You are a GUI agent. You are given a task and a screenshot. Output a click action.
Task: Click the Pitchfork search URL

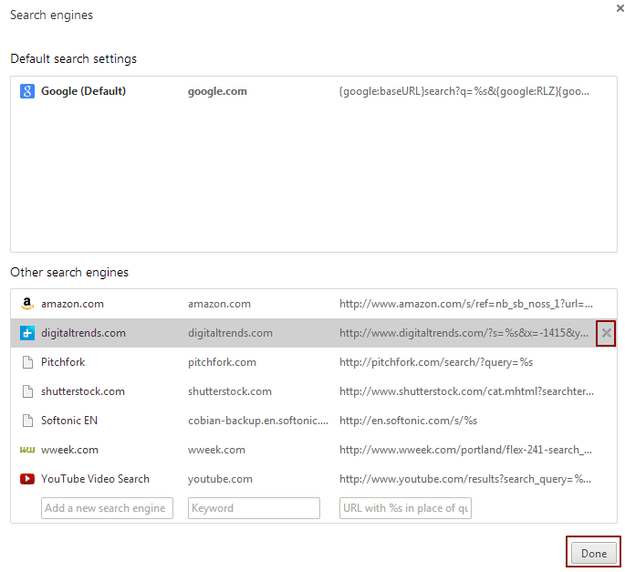(436, 362)
